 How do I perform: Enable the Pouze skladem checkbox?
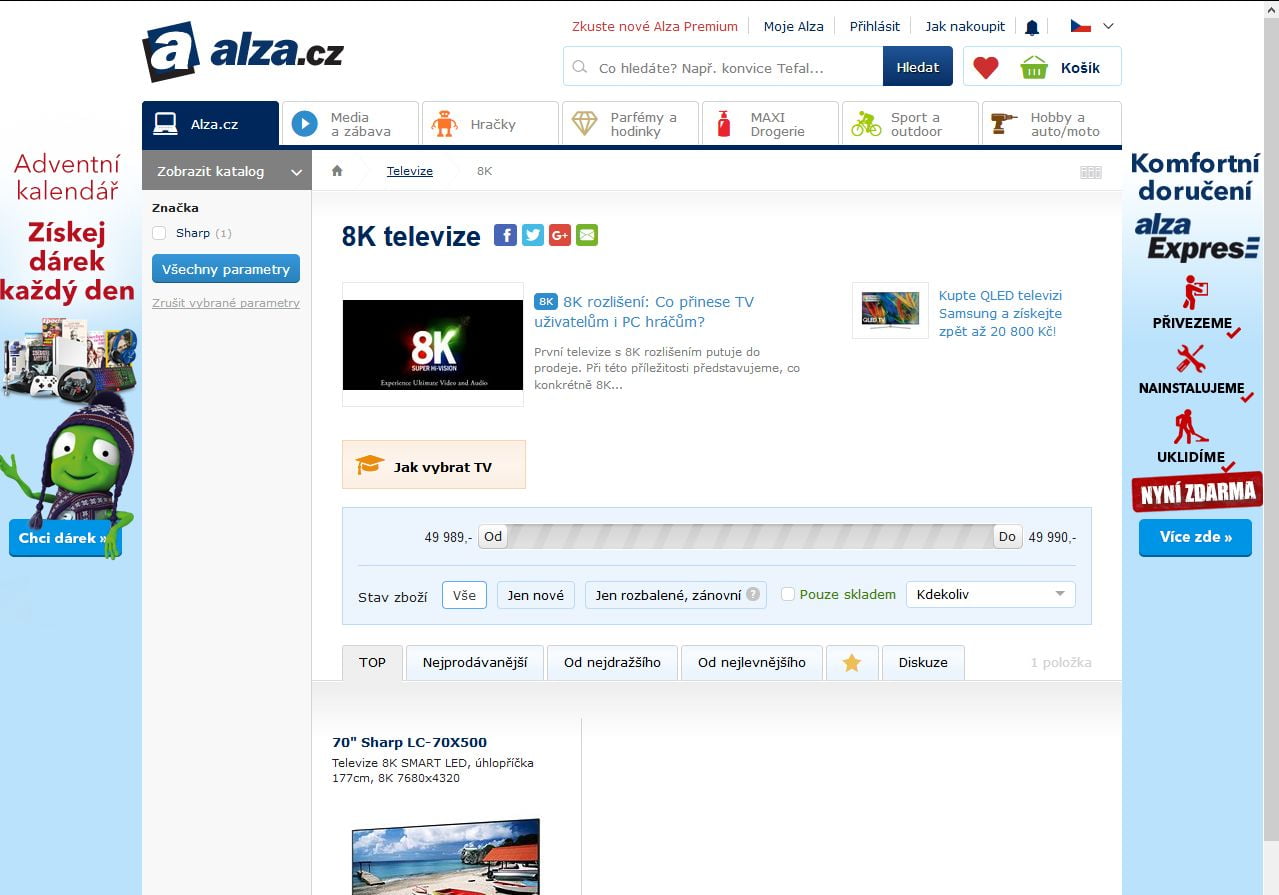[x=788, y=594]
